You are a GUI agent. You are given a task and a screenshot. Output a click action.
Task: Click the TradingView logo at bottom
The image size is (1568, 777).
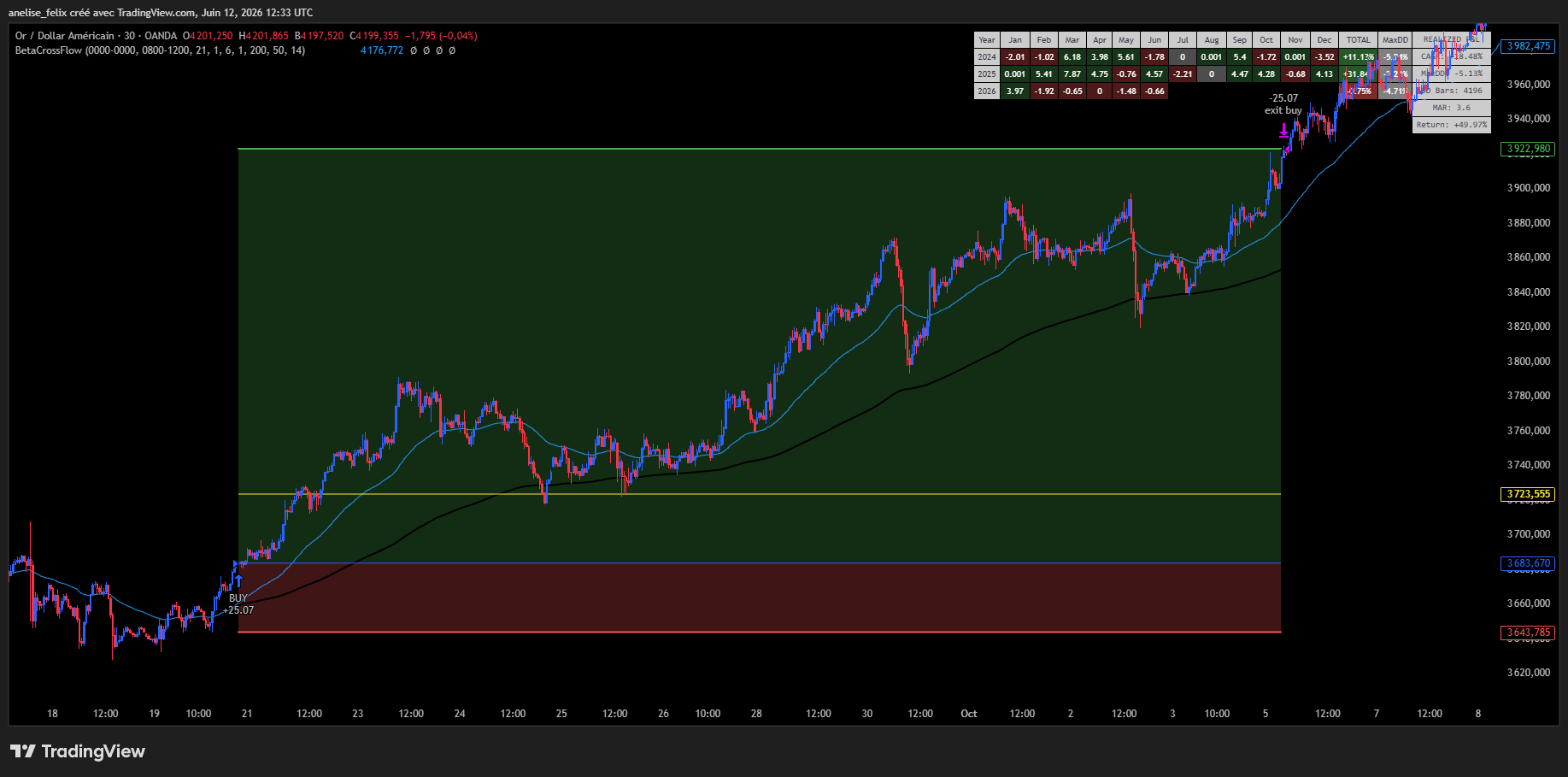click(x=78, y=751)
